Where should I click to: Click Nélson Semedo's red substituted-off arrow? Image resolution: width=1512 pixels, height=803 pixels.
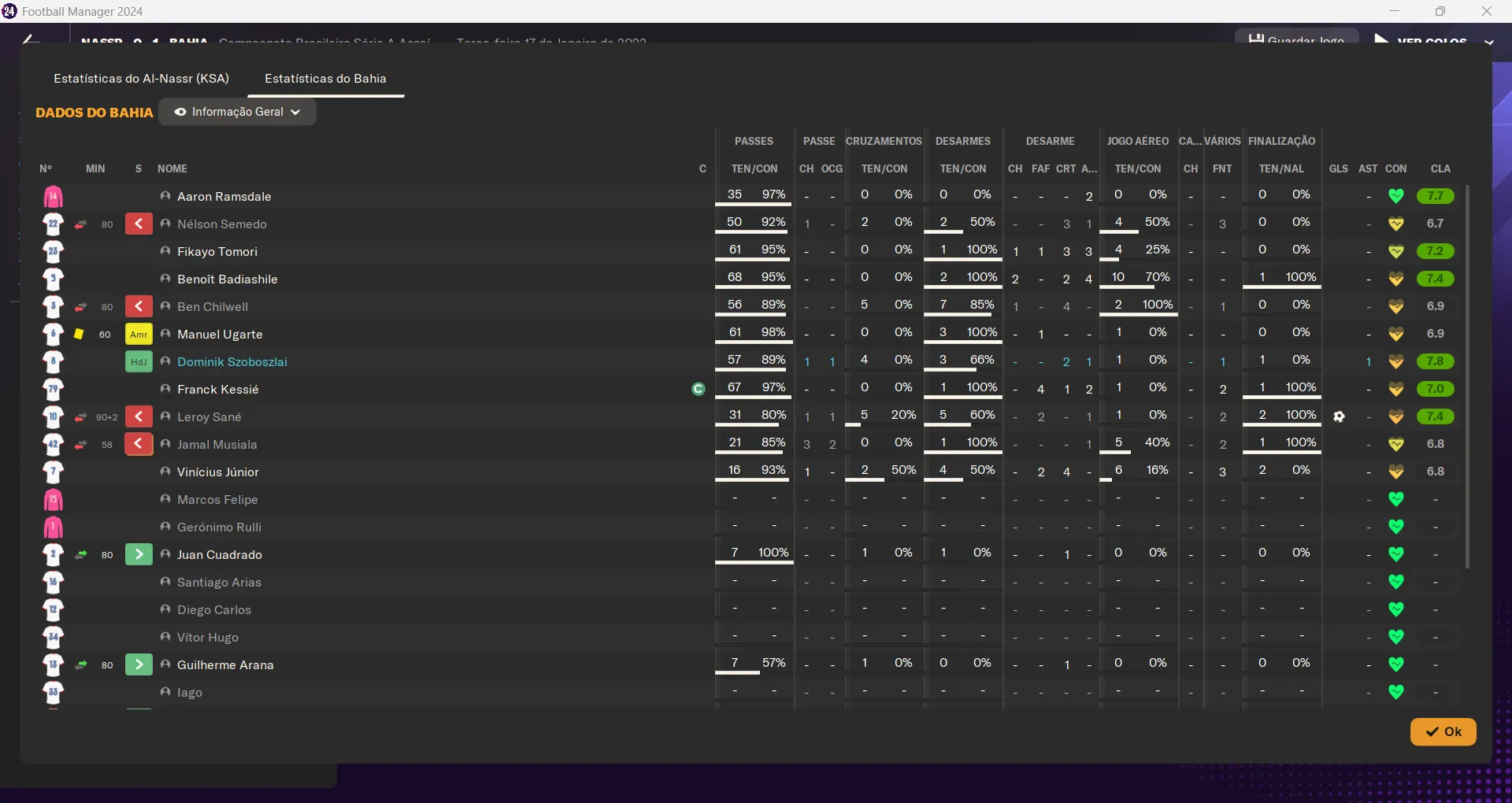coord(139,224)
